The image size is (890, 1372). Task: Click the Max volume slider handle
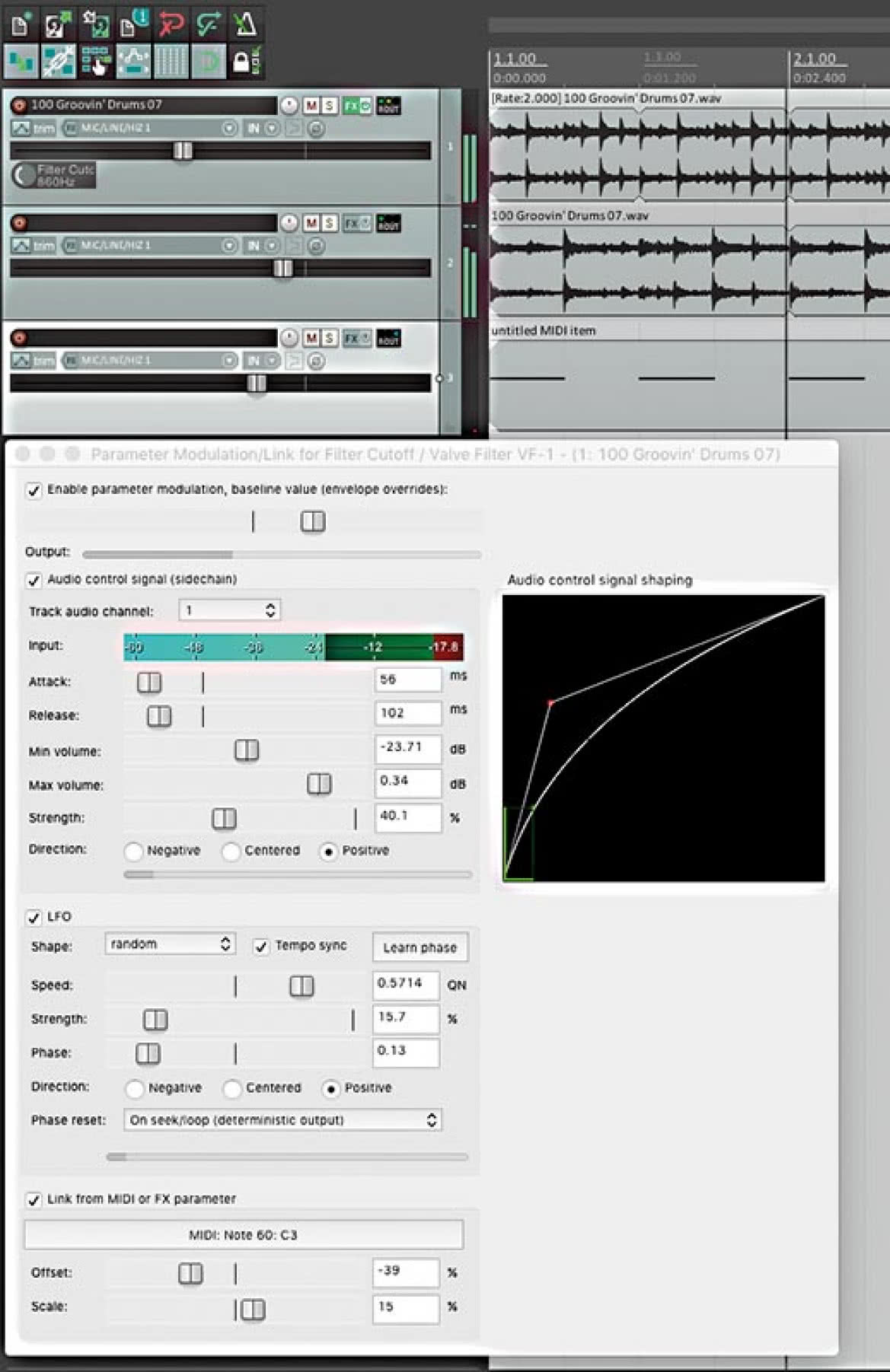point(319,785)
